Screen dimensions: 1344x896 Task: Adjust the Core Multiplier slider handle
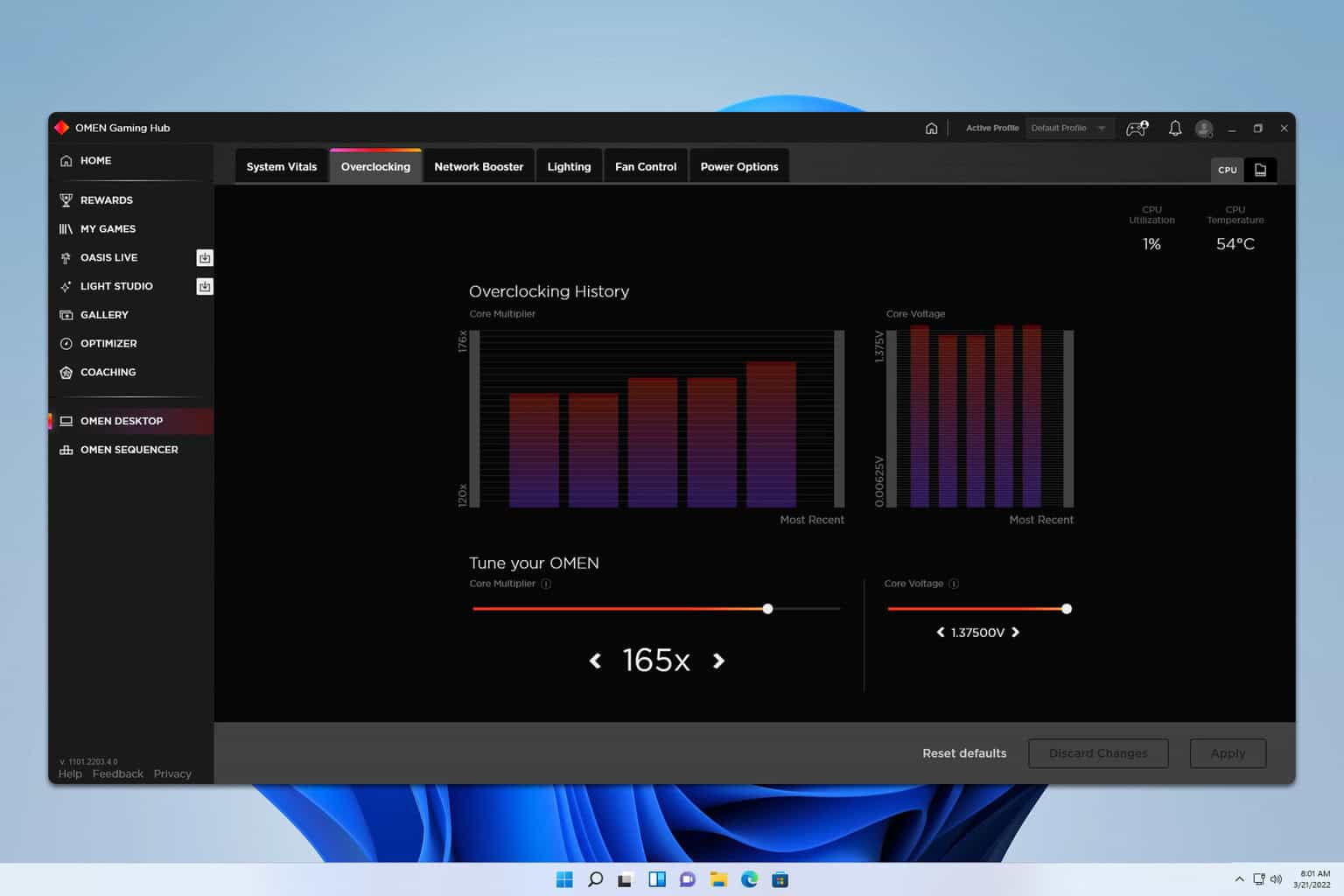767,609
